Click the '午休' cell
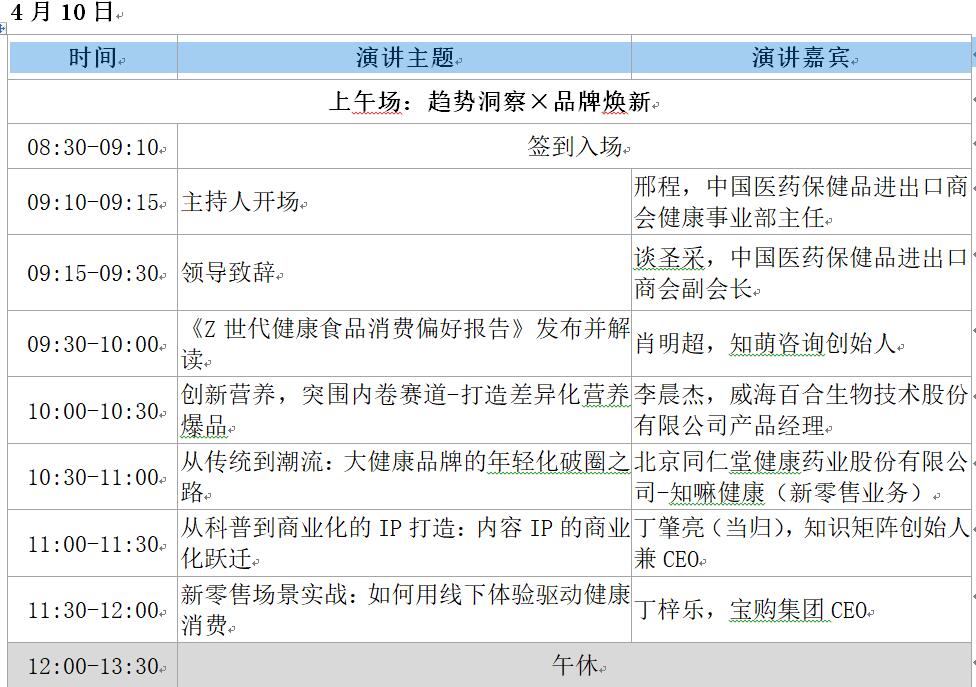Image resolution: width=976 pixels, height=687 pixels. [575, 665]
